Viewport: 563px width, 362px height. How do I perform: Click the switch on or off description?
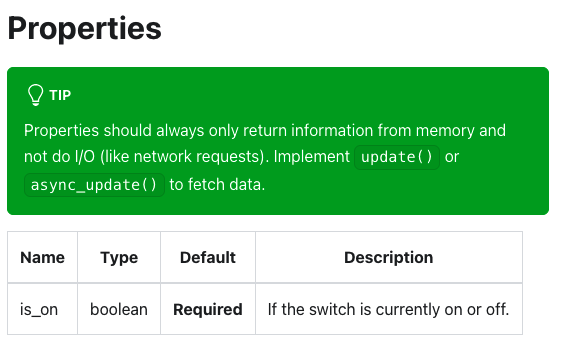[389, 309]
